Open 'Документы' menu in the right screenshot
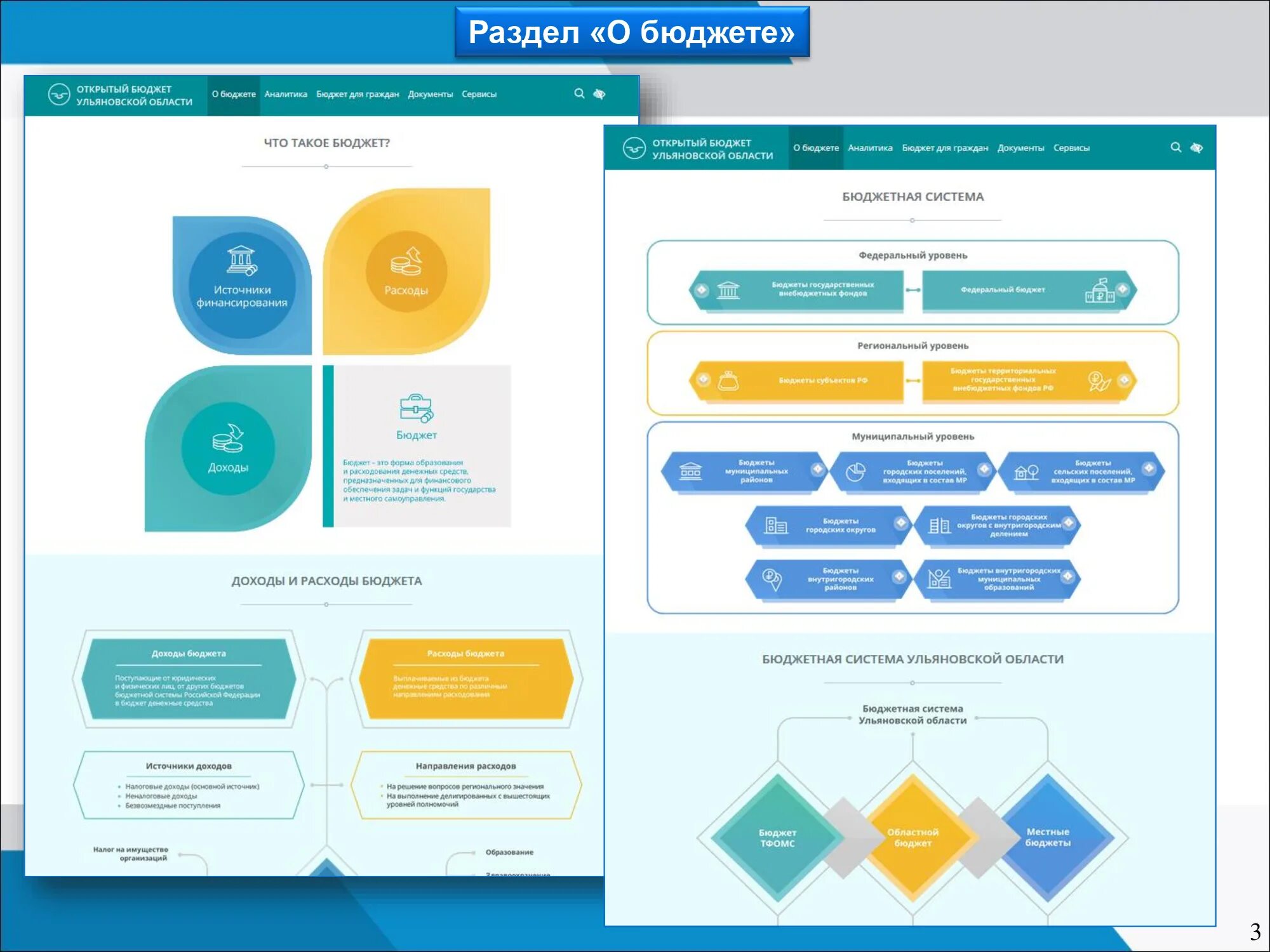Screen dimensions: 1270x952 [x=1020, y=148]
